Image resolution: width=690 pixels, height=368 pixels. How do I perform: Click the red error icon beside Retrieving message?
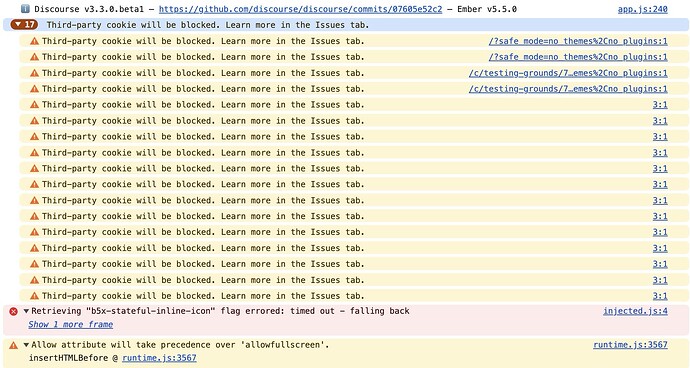14,311
